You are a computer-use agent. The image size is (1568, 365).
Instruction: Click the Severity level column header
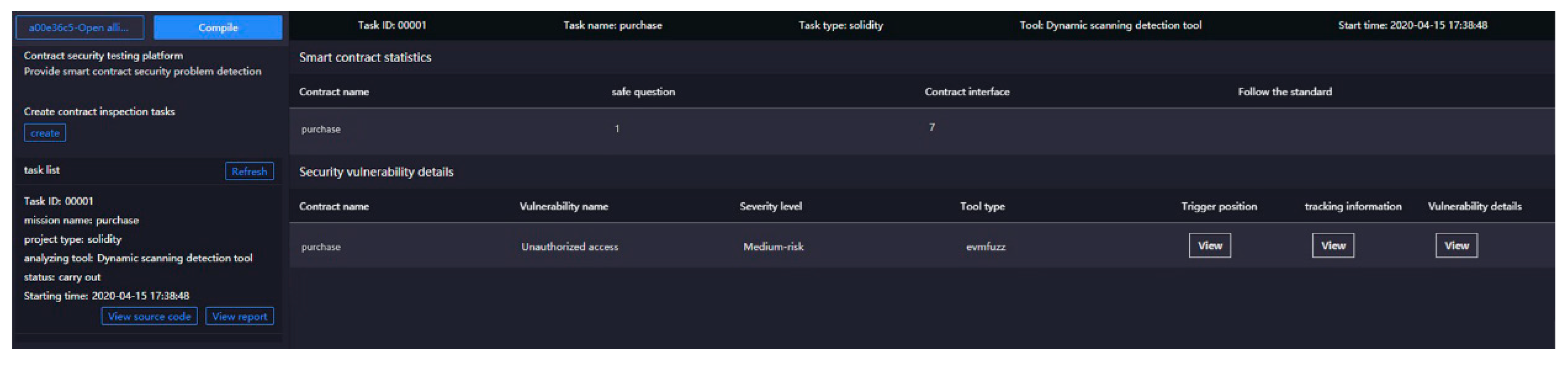[x=770, y=206]
